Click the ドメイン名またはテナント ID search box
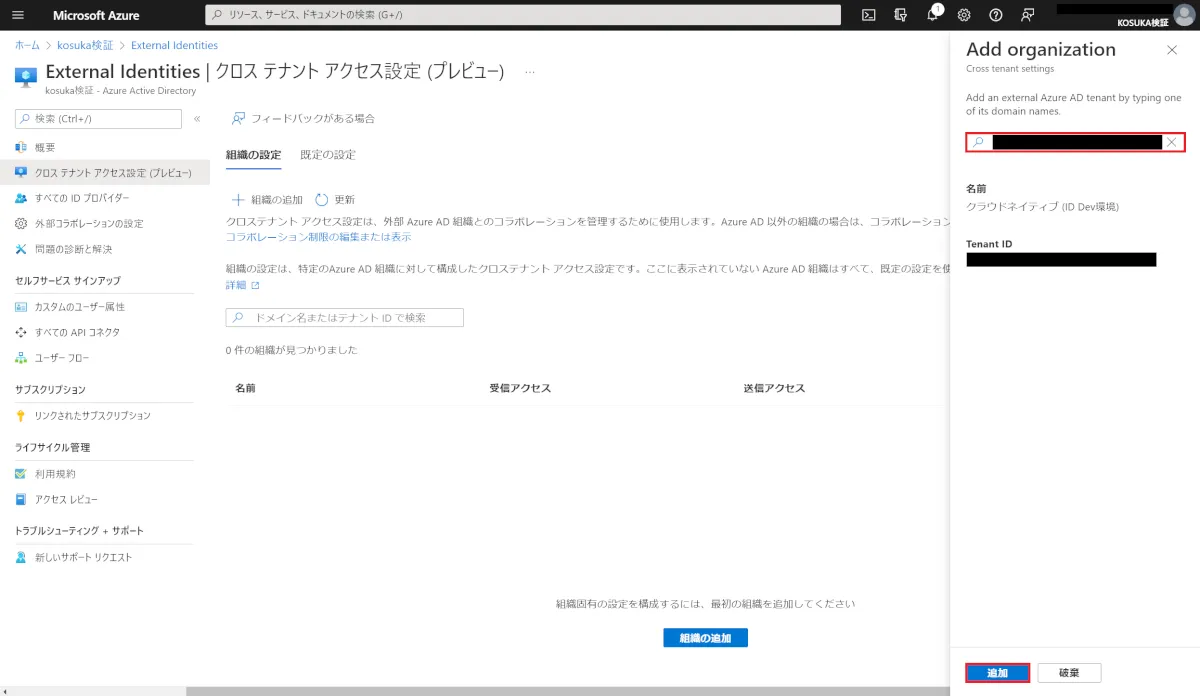 click(345, 317)
